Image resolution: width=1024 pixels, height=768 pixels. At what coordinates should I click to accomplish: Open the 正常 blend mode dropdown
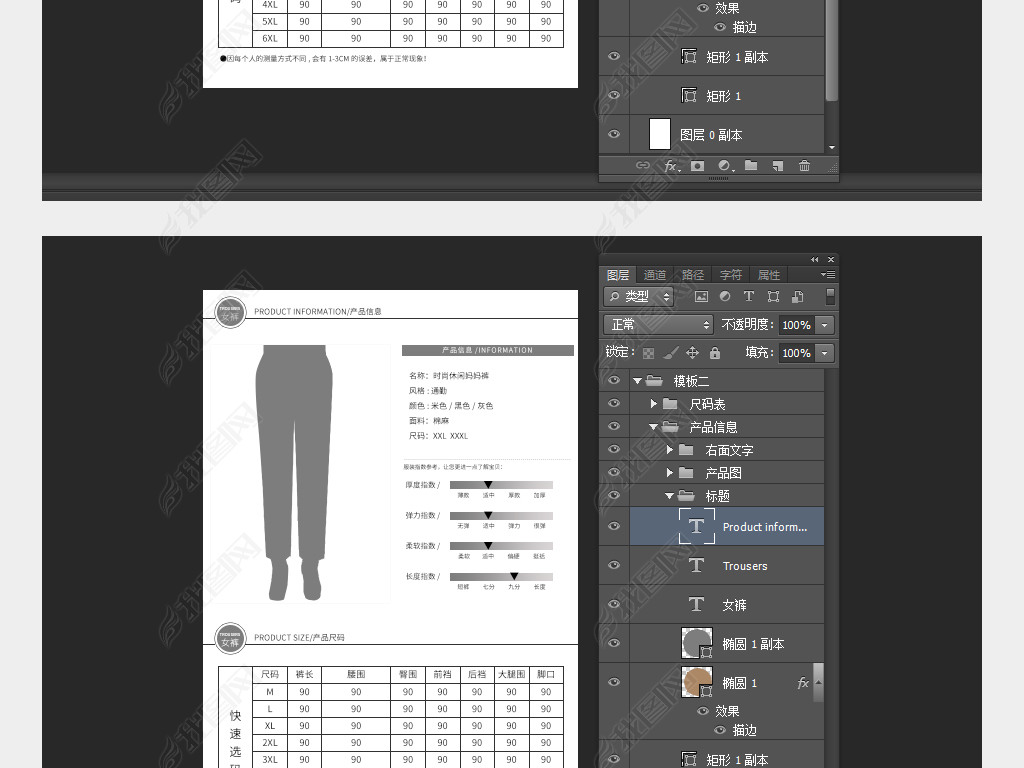pyautogui.click(x=658, y=325)
